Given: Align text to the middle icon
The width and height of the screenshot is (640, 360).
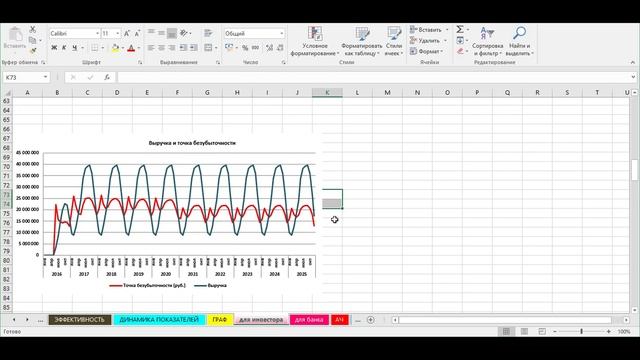Looking at the screenshot, I should coord(162,33).
